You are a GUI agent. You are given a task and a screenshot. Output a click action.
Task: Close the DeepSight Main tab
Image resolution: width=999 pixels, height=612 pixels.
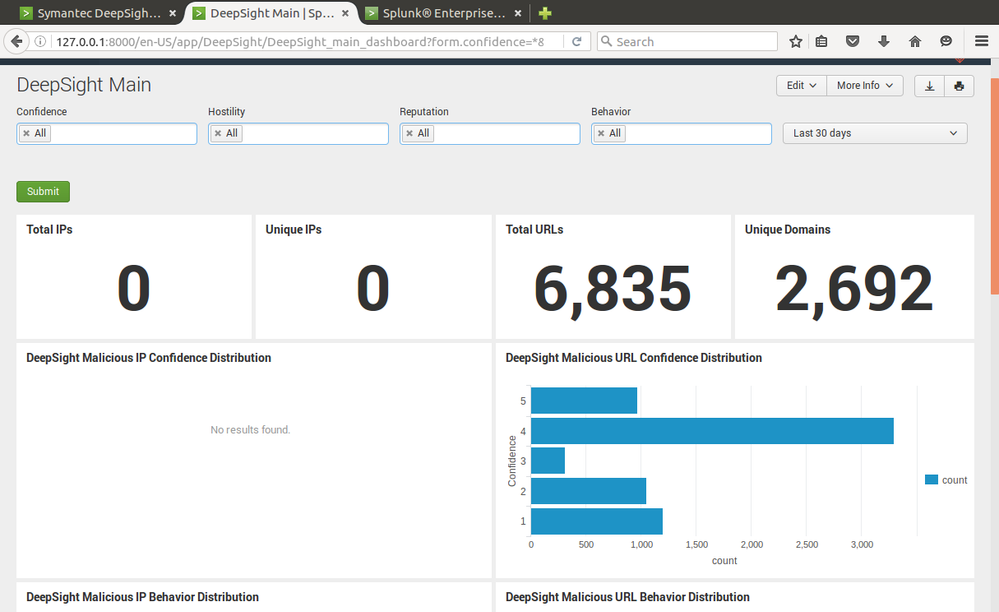tap(345, 13)
